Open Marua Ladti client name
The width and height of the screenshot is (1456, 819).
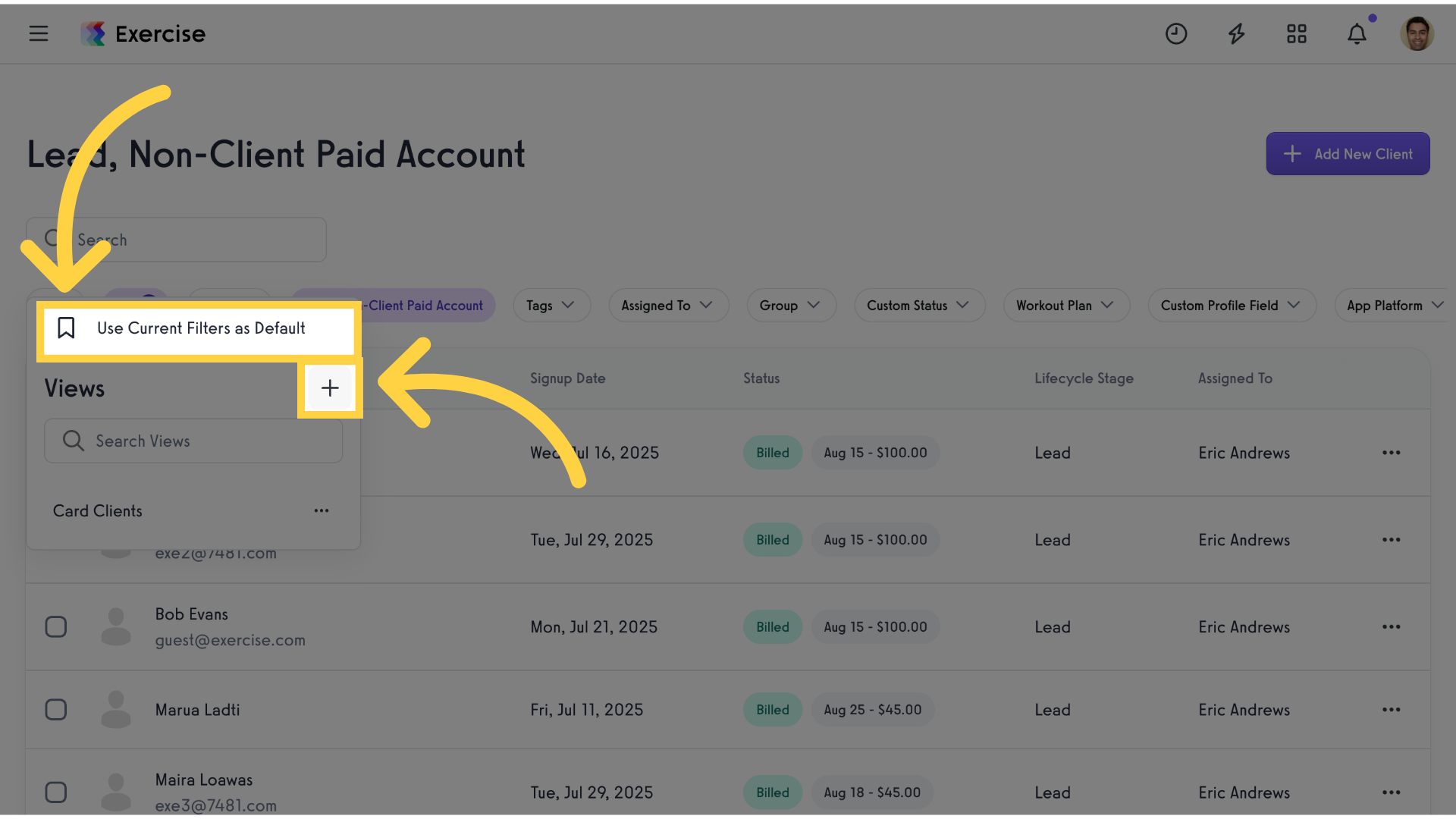click(x=197, y=710)
